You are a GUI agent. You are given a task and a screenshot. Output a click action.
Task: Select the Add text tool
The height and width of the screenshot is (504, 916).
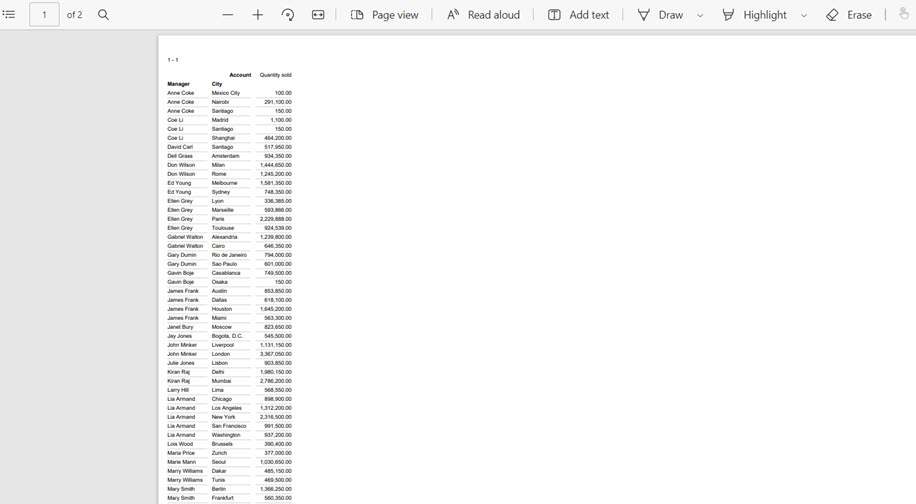coord(578,15)
